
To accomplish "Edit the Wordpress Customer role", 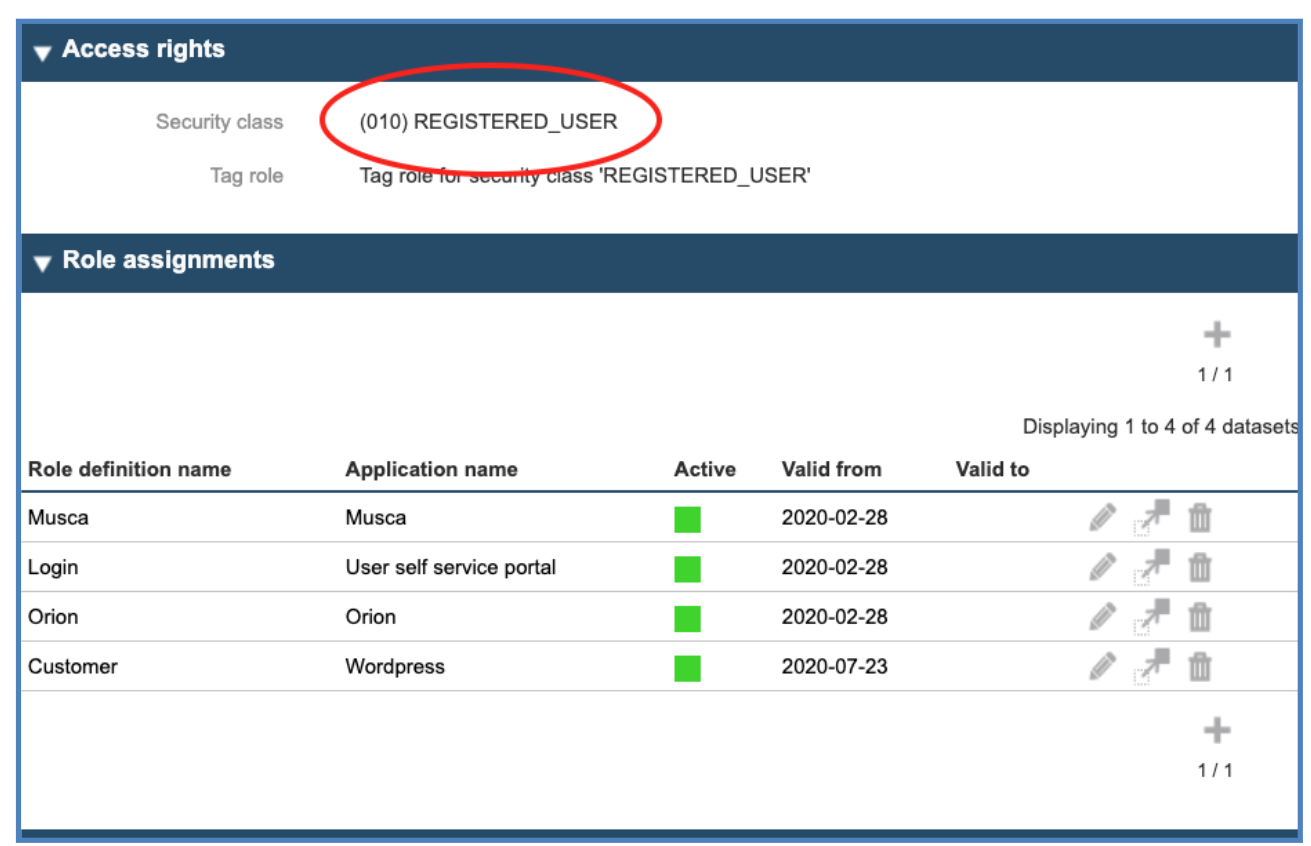I will [x=1100, y=666].
